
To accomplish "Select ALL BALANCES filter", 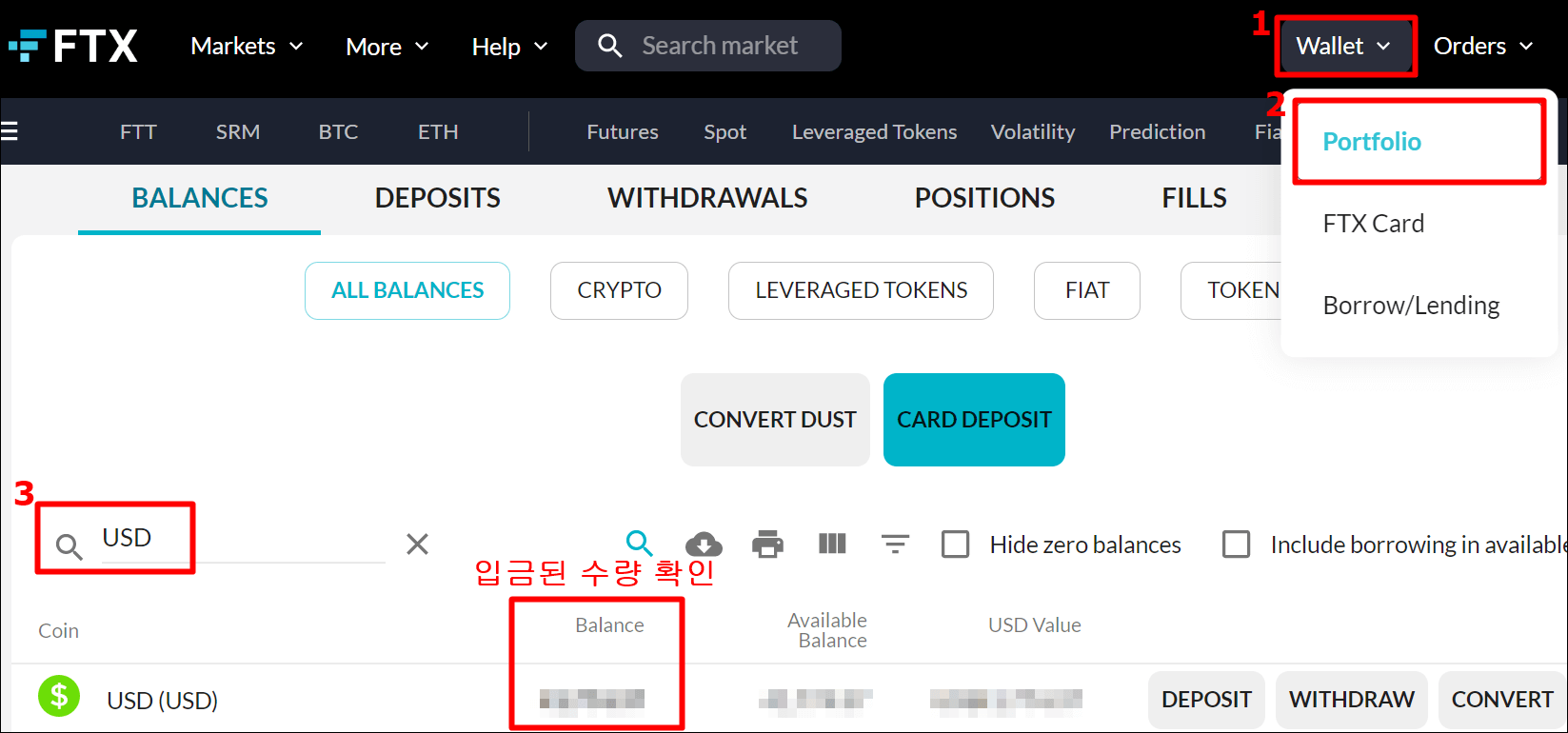I will tap(407, 290).
